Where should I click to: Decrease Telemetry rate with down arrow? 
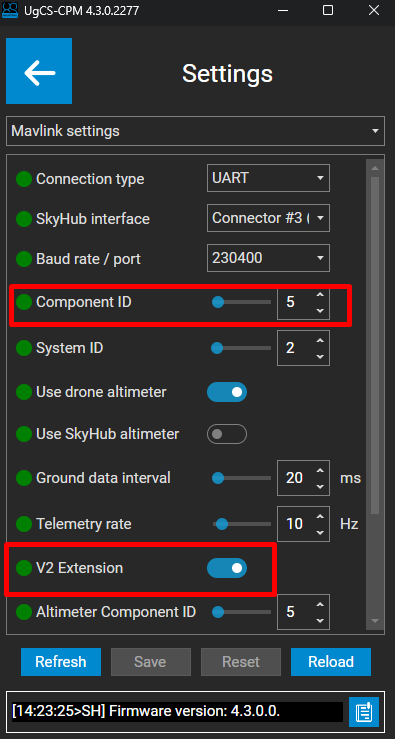click(321, 532)
